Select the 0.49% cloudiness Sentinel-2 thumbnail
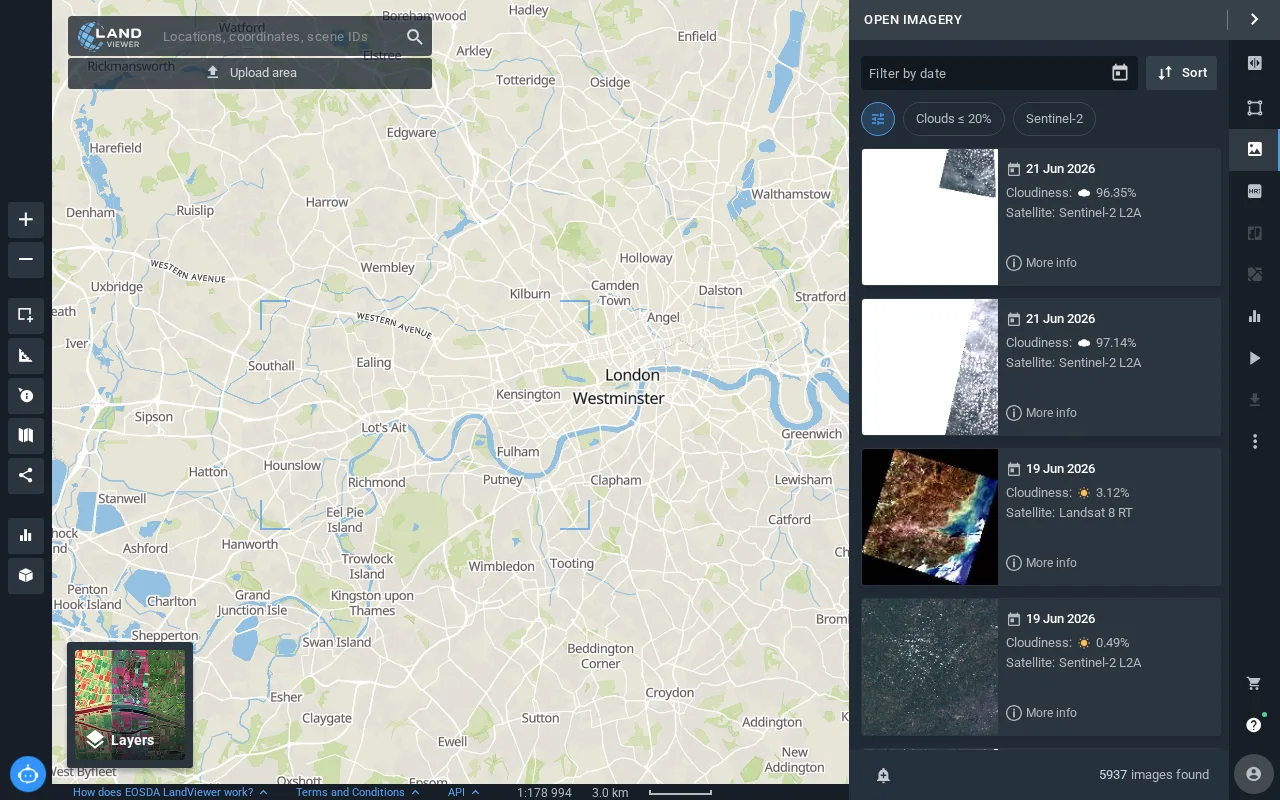1280x800 pixels. 930,667
